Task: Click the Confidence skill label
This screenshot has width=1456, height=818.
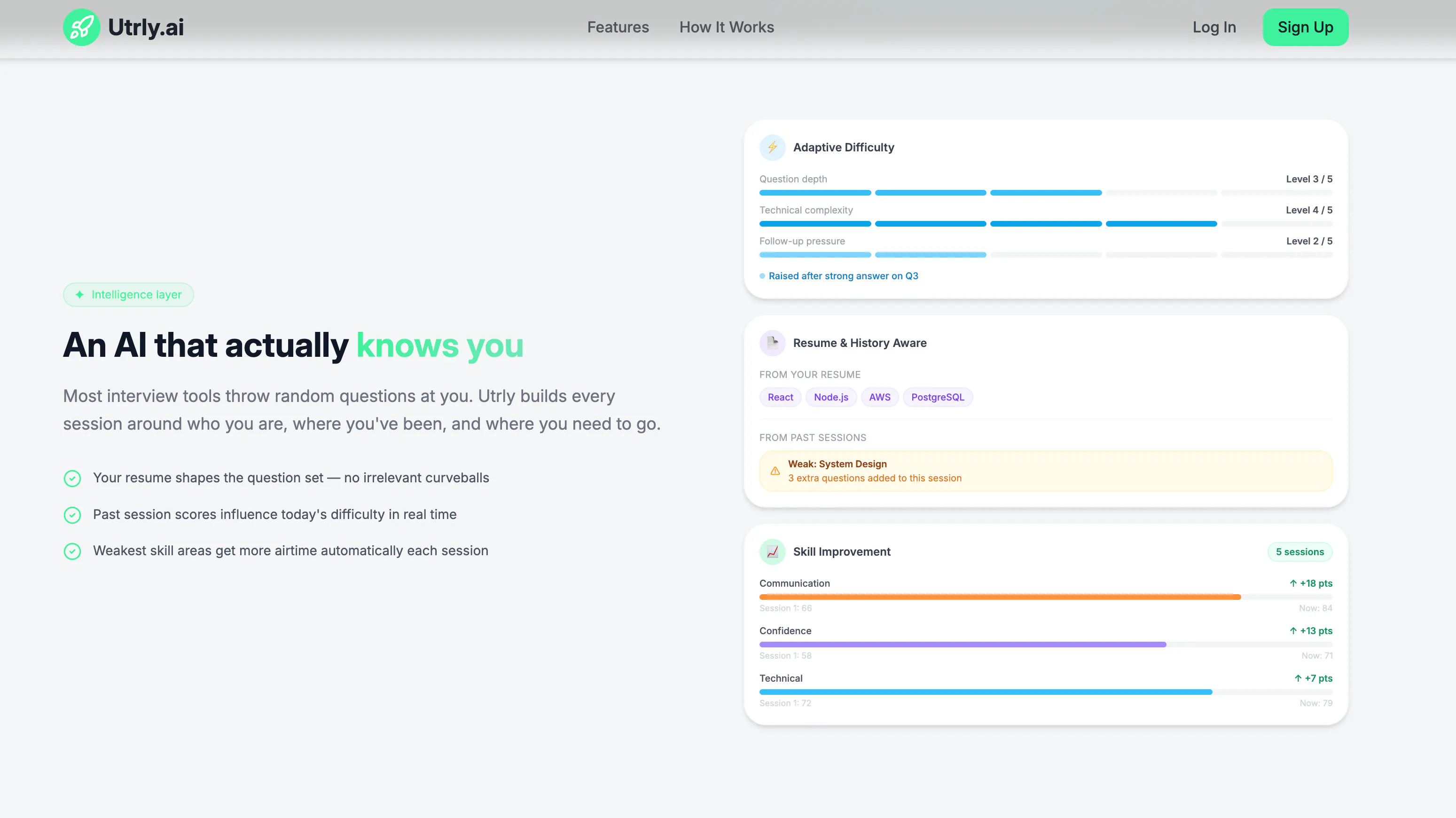Action: (785, 631)
